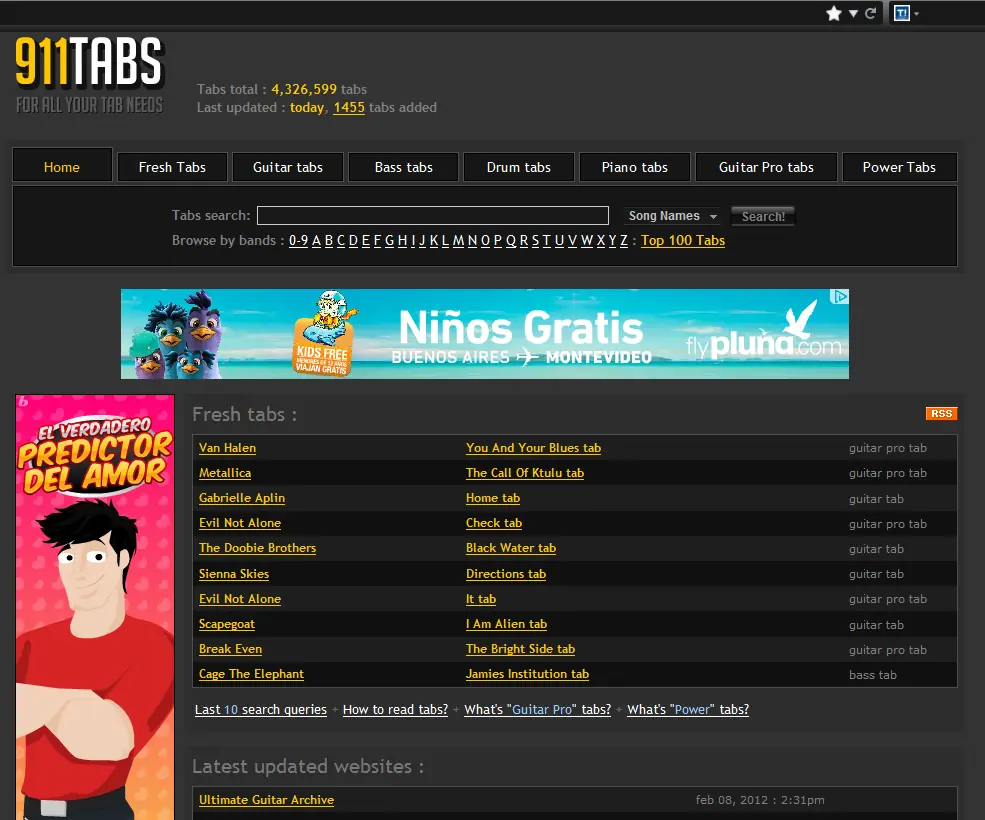The width and height of the screenshot is (985, 820).
Task: Go to the Piano tabs section
Action: [634, 167]
